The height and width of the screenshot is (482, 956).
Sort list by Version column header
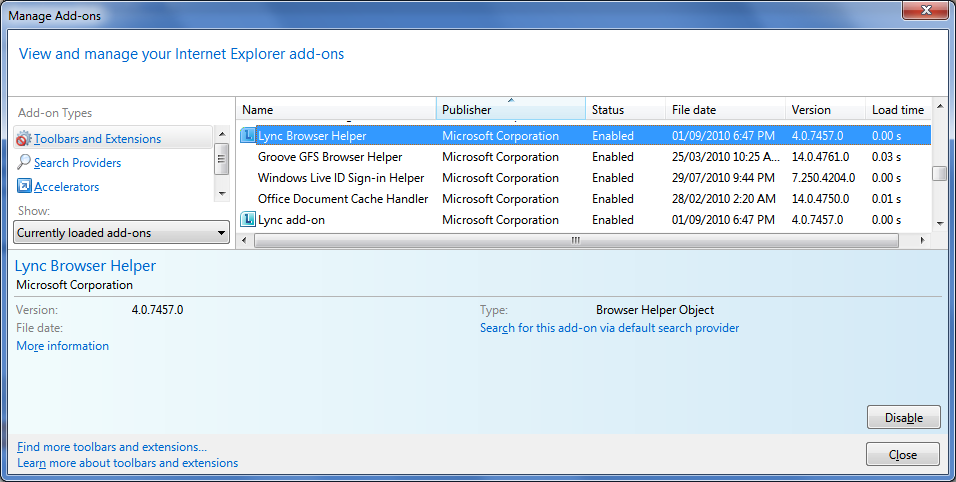[825, 110]
